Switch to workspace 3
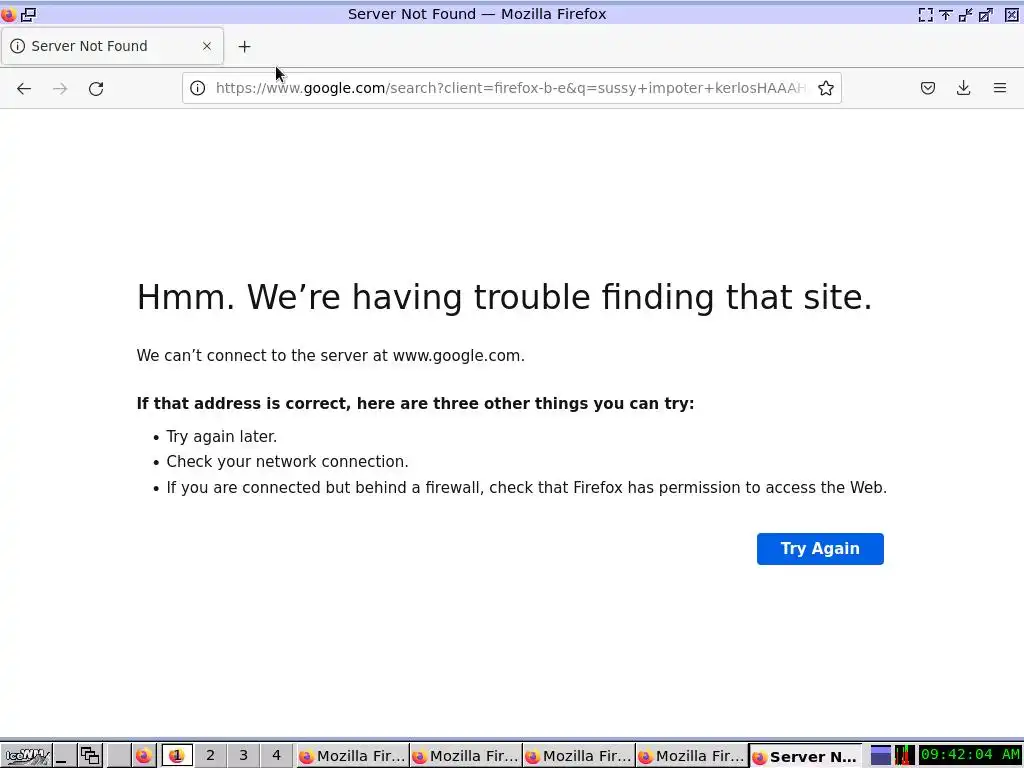Viewport: 1024px width, 768px height. tap(243, 756)
